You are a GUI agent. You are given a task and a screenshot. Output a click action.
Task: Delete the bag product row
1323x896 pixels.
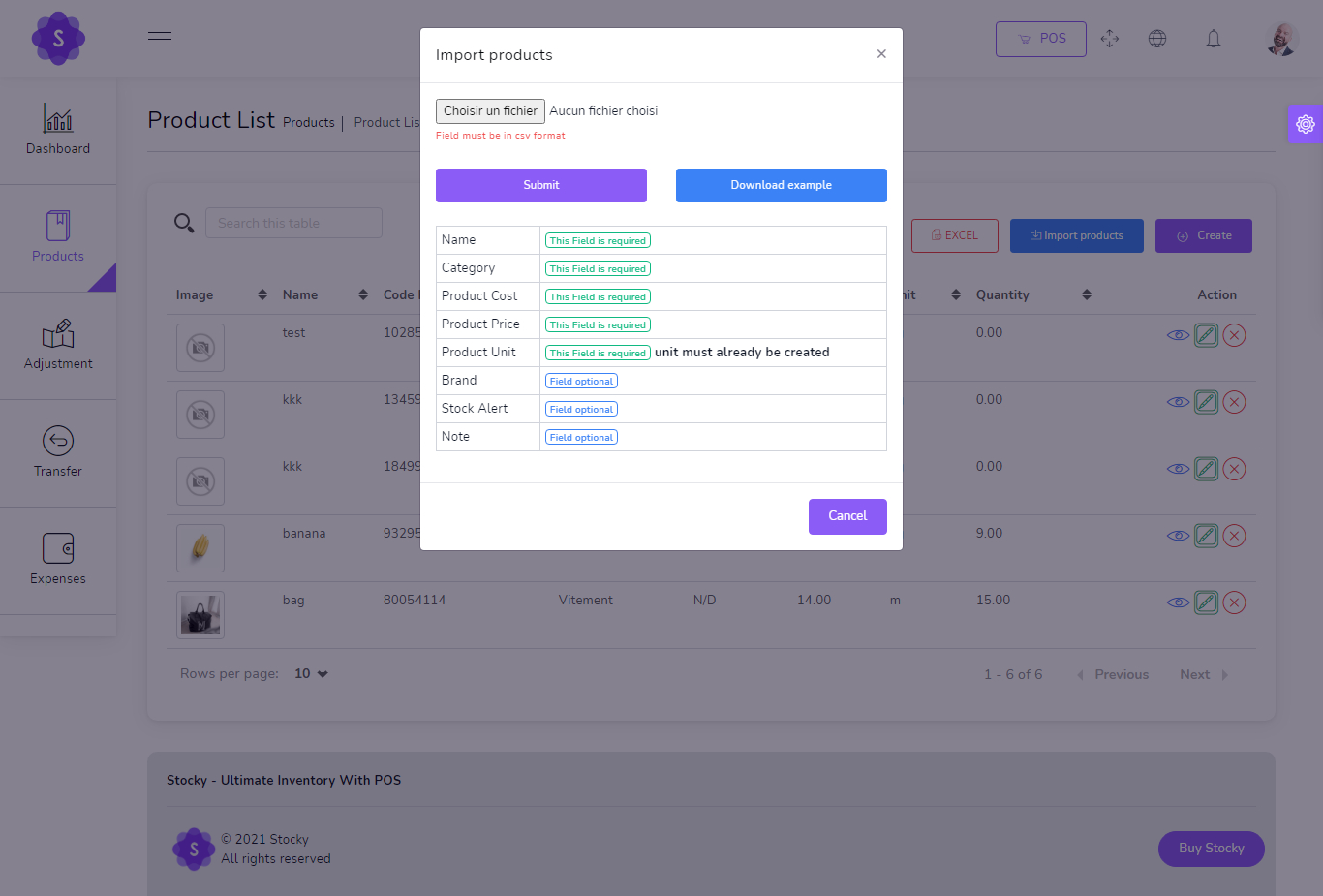pos(1234,602)
